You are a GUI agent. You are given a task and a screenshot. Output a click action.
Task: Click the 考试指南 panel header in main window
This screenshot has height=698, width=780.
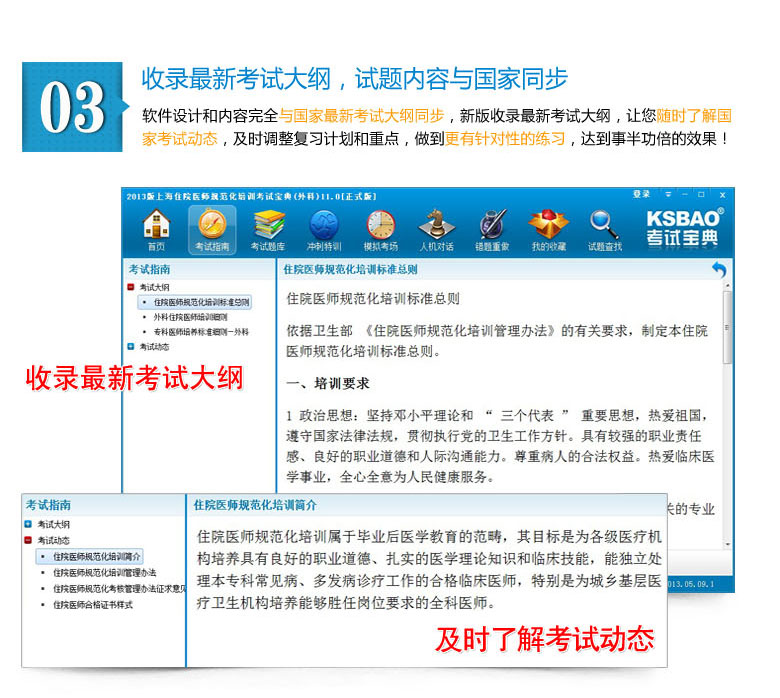point(149,270)
